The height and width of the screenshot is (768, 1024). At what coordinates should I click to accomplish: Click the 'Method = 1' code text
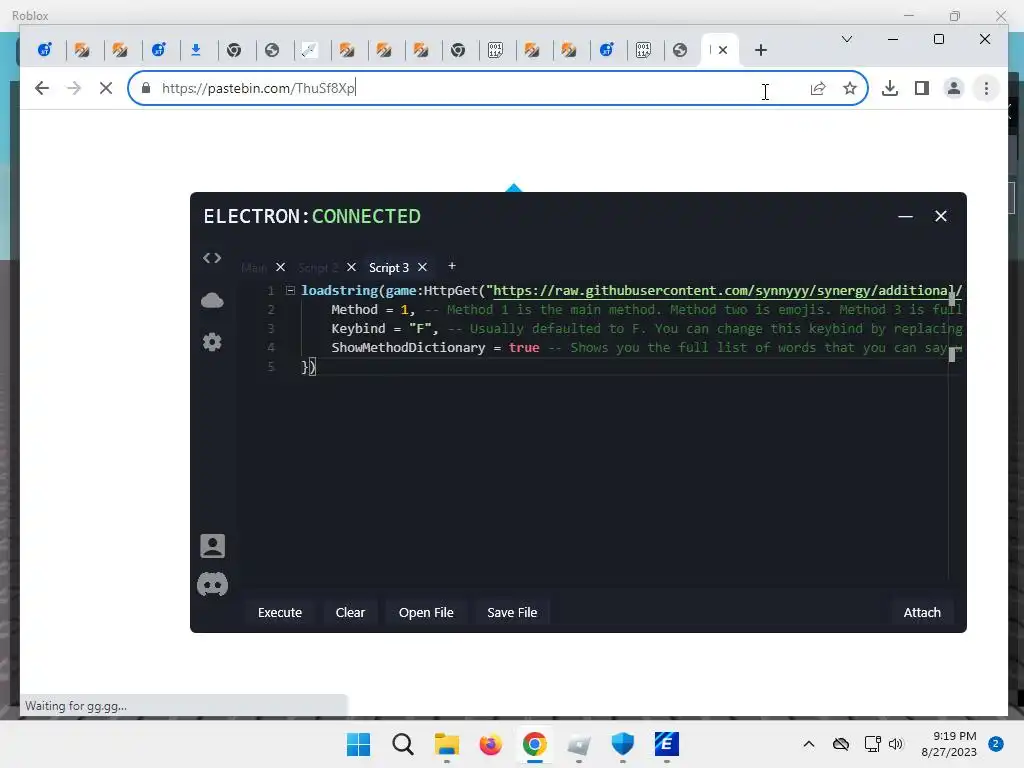point(370,310)
